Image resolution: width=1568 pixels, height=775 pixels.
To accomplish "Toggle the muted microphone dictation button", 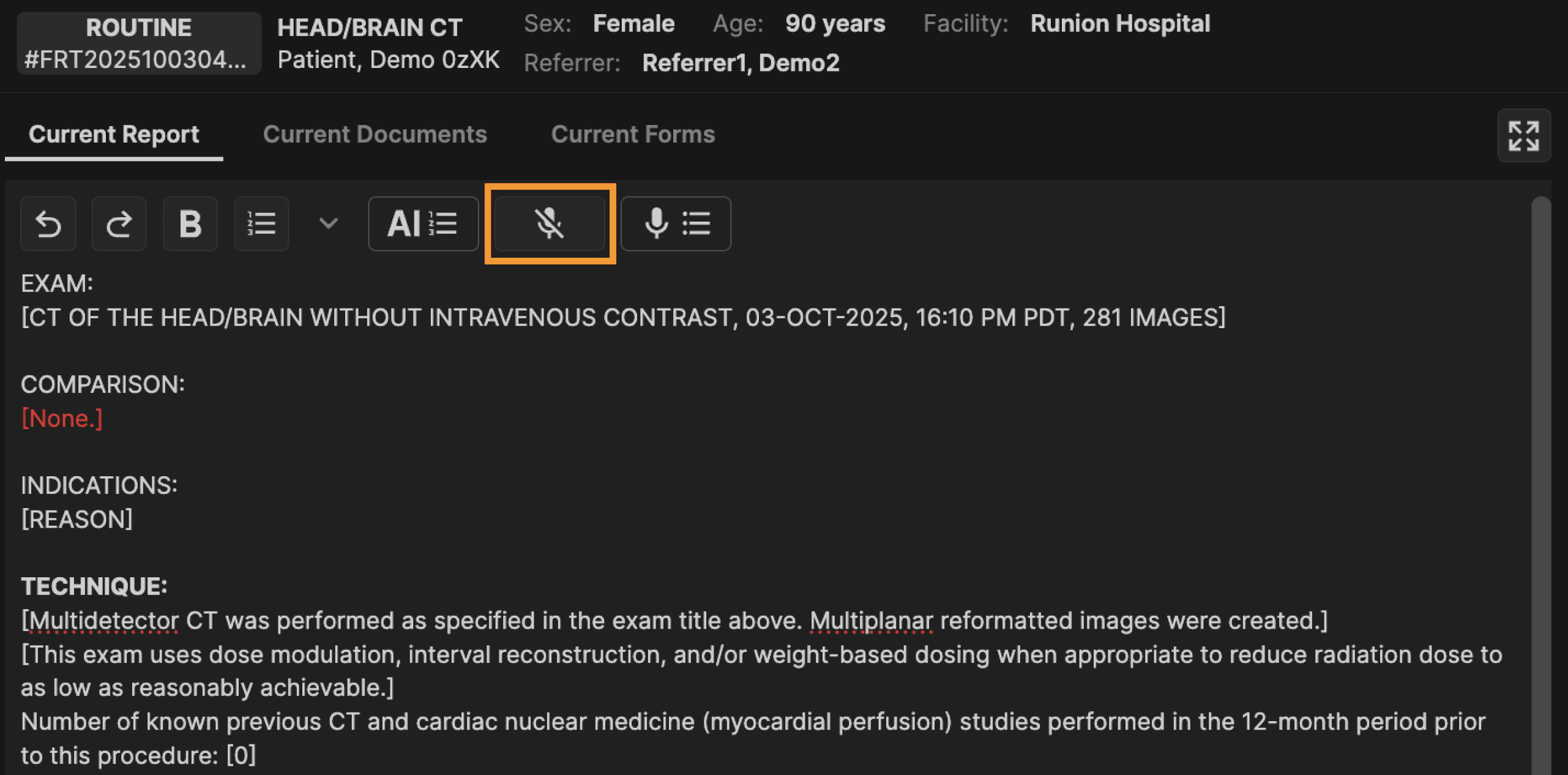I will (x=550, y=223).
